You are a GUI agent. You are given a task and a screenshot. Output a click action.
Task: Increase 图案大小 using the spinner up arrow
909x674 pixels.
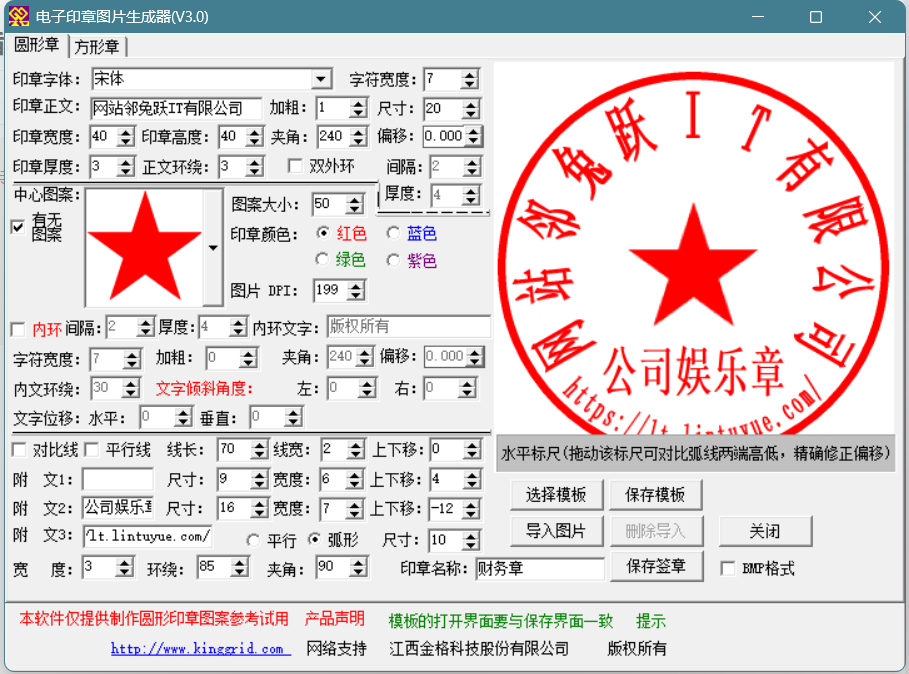355,200
